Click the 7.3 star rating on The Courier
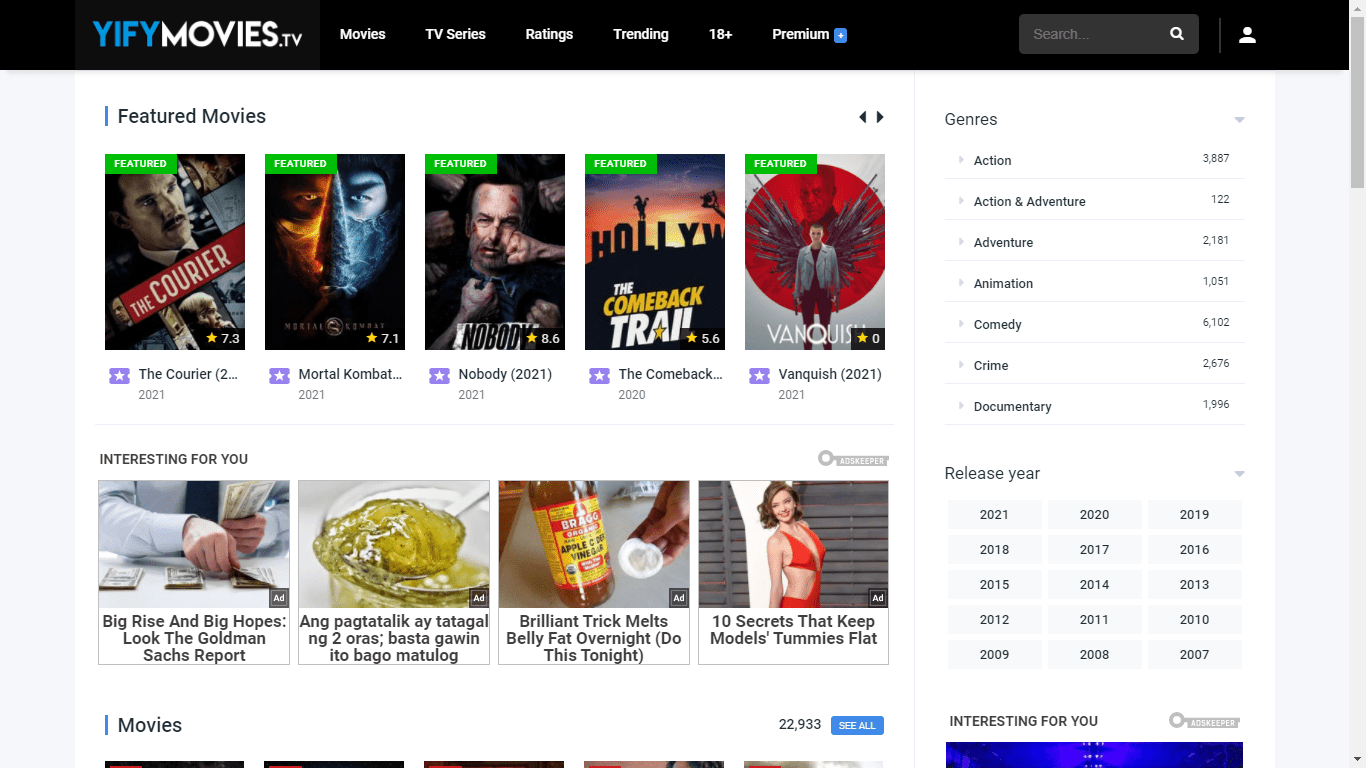 tap(223, 339)
